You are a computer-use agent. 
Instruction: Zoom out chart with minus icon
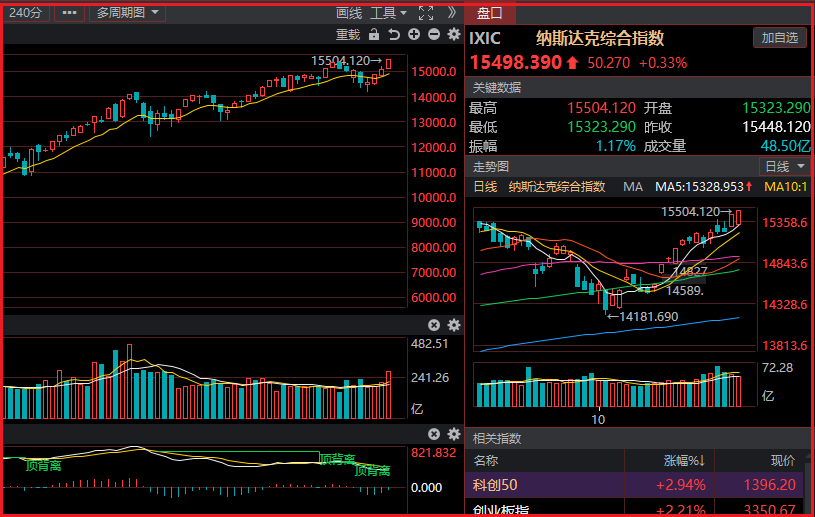[x=434, y=34]
